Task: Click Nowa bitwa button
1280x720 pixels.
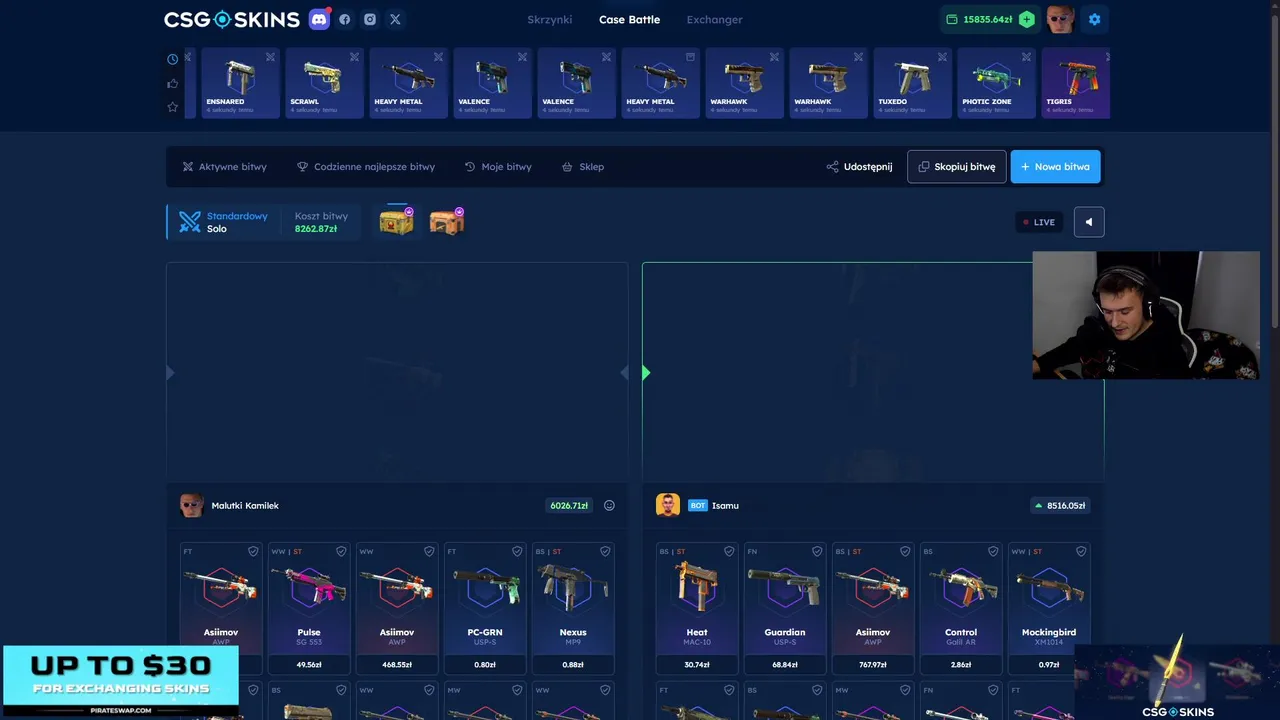Action: click(x=1055, y=166)
